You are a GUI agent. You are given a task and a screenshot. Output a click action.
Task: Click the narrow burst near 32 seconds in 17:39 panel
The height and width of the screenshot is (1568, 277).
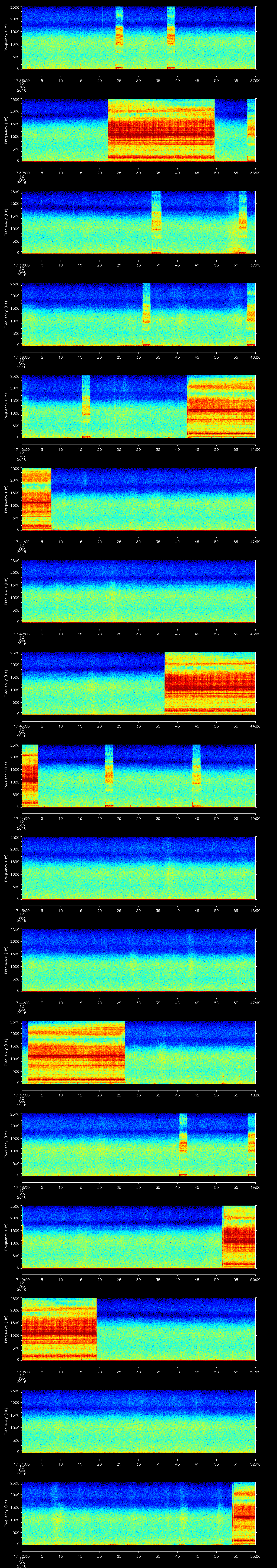pyautogui.click(x=146, y=314)
